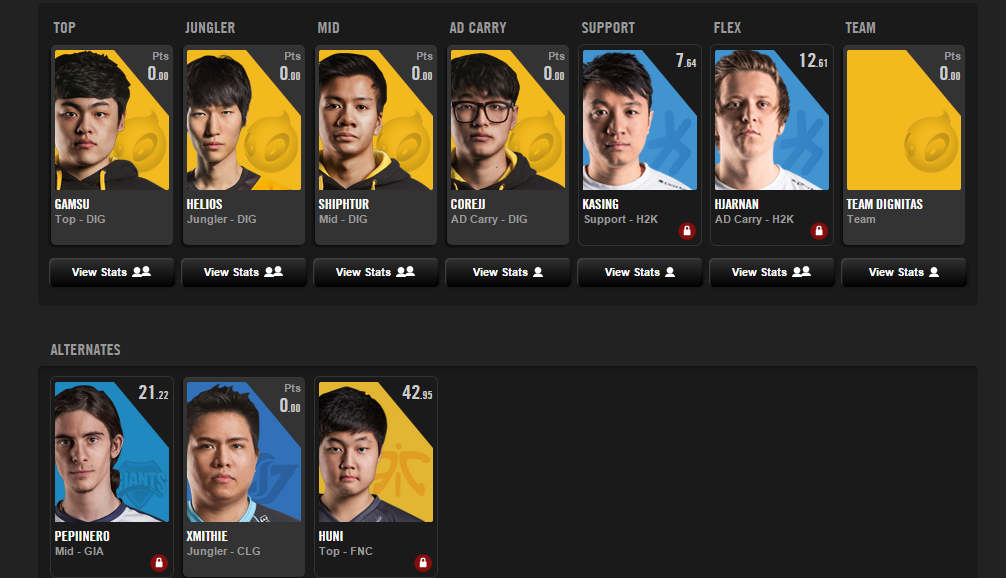Viewport: 1006px width, 578px height.
Task: Select Gamsu's player portrait card
Action: pos(112,145)
